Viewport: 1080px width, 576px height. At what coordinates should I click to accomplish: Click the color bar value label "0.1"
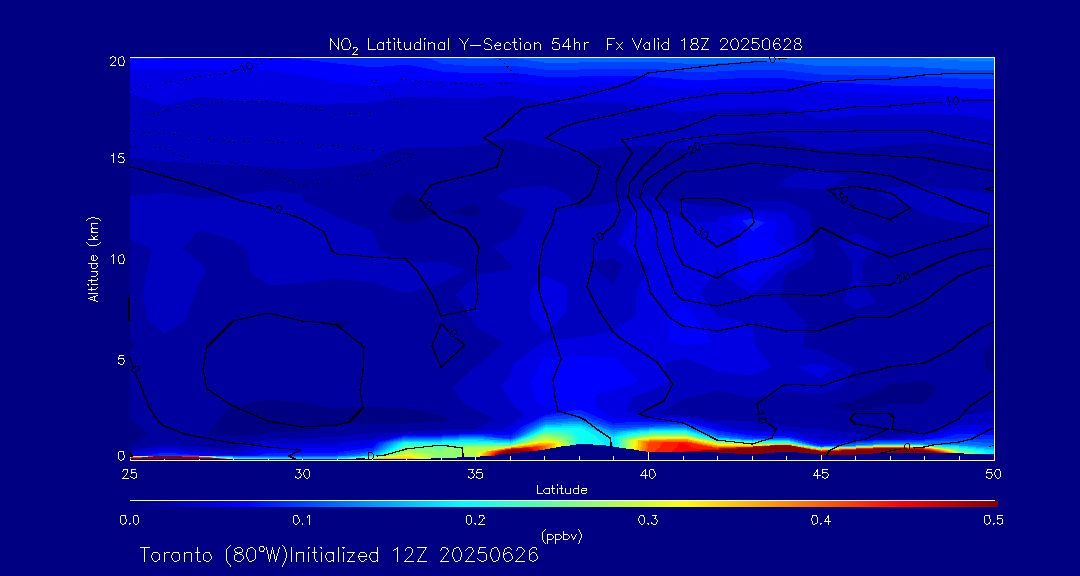point(302,521)
